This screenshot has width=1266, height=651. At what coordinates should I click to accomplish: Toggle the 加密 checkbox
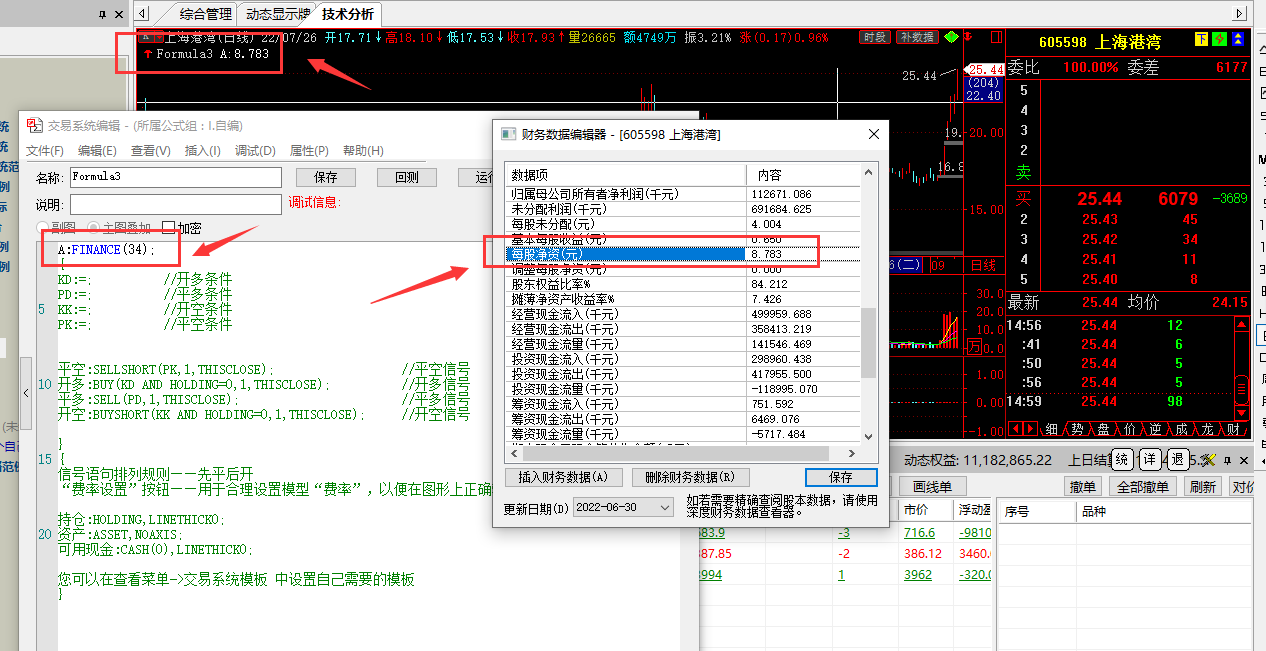pos(168,228)
